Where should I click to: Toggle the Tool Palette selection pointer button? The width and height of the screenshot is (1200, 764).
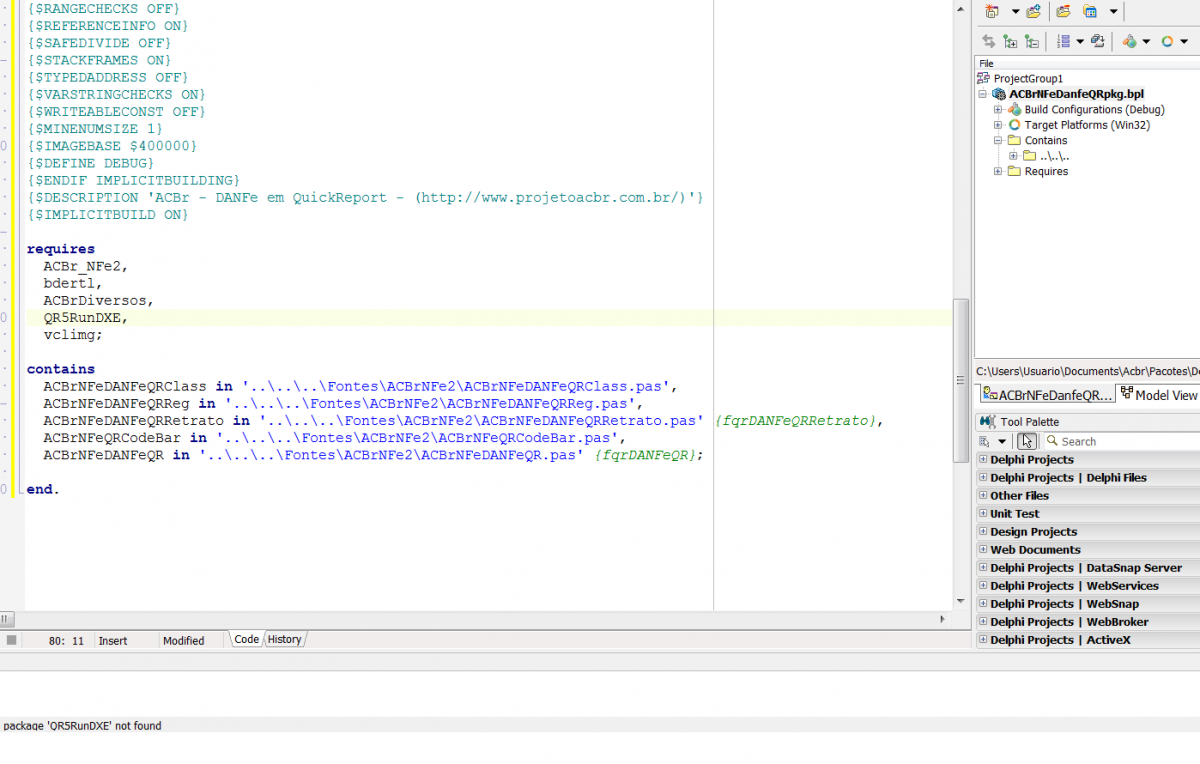(x=1027, y=441)
